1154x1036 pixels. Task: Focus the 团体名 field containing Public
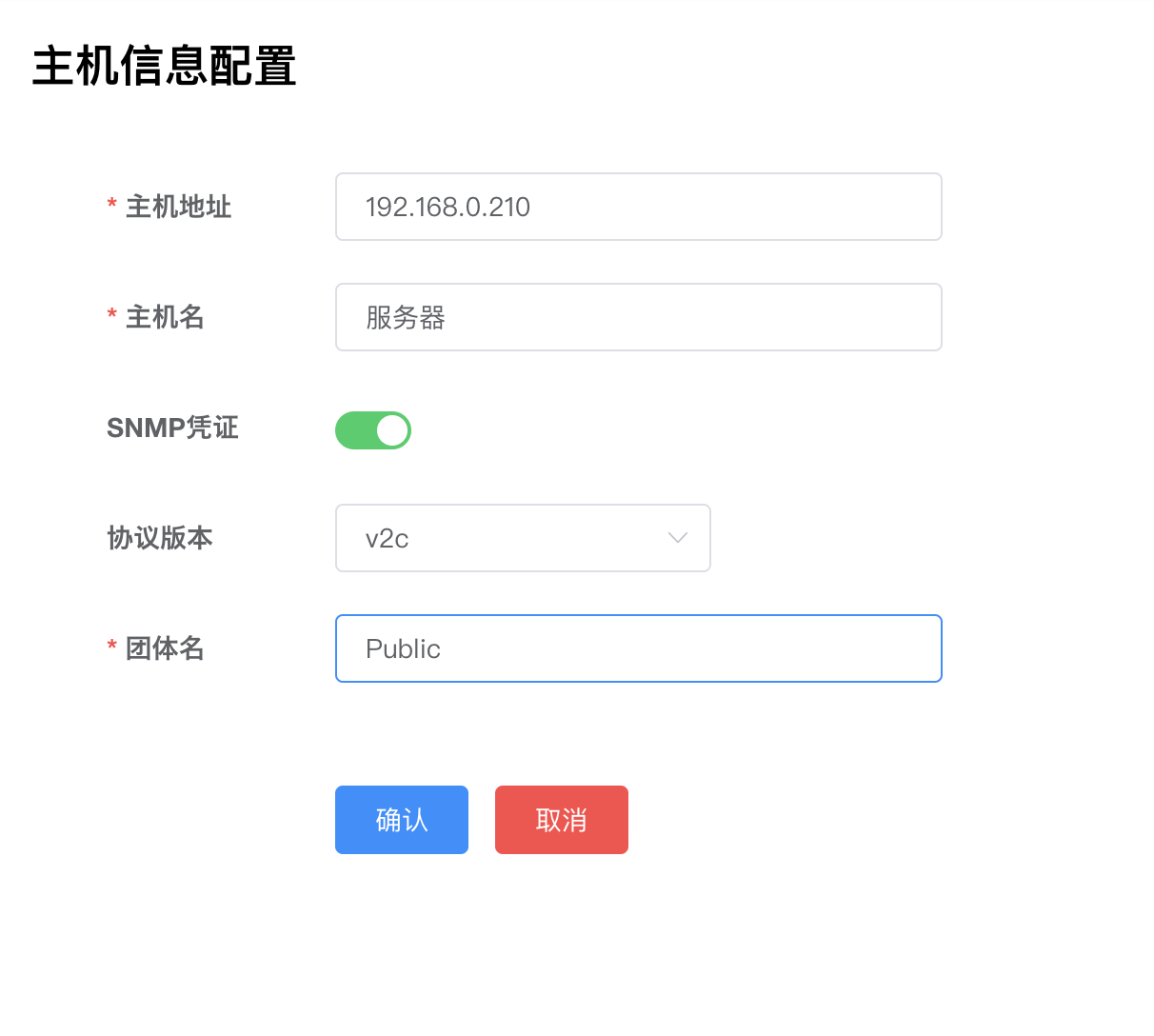[638, 648]
